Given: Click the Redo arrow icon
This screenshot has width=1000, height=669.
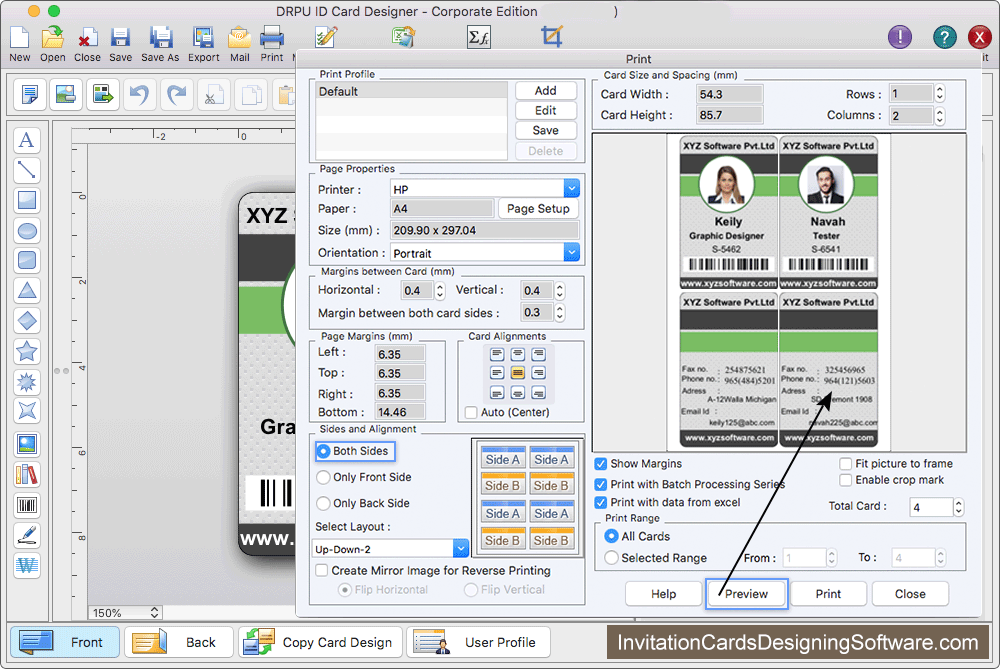Looking at the screenshot, I should [x=176, y=94].
